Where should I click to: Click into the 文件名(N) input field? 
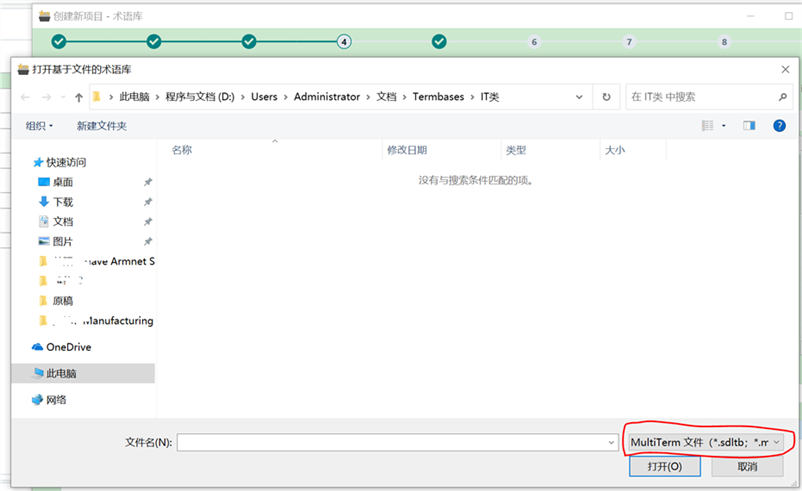pos(391,442)
